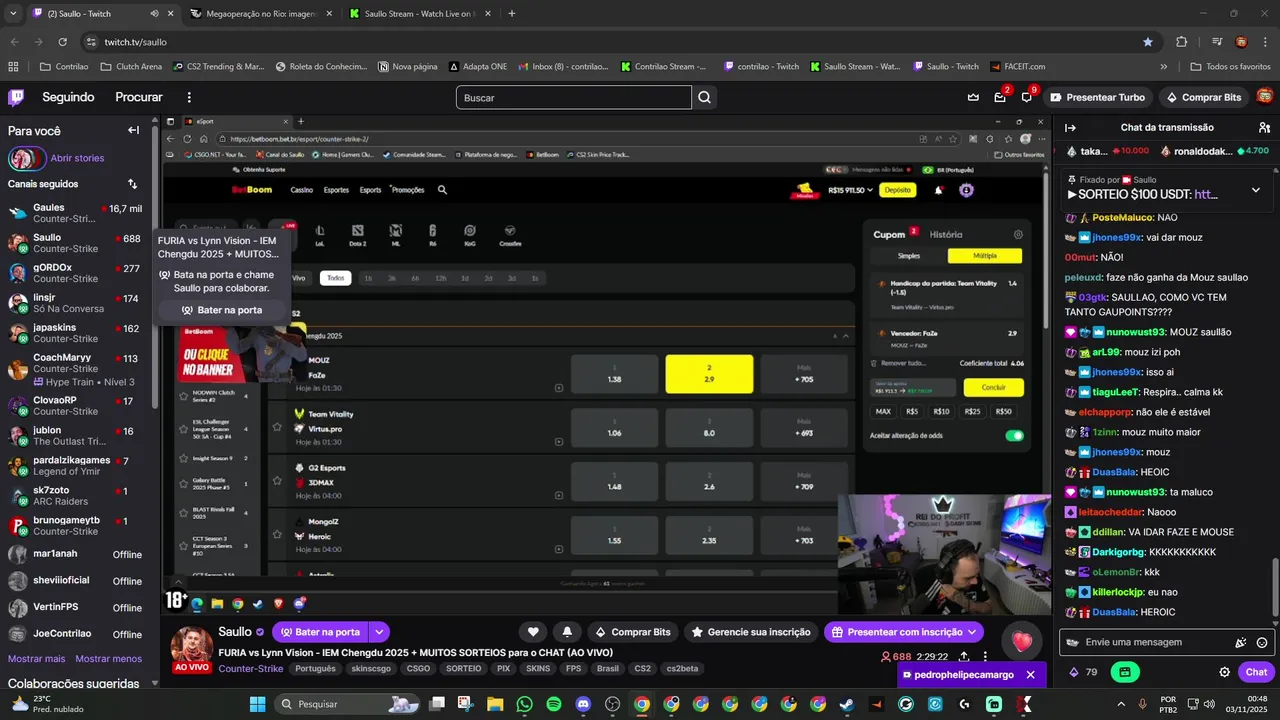Open Chrome tab search dropdown
This screenshot has height=720, width=1280.
click(13, 14)
